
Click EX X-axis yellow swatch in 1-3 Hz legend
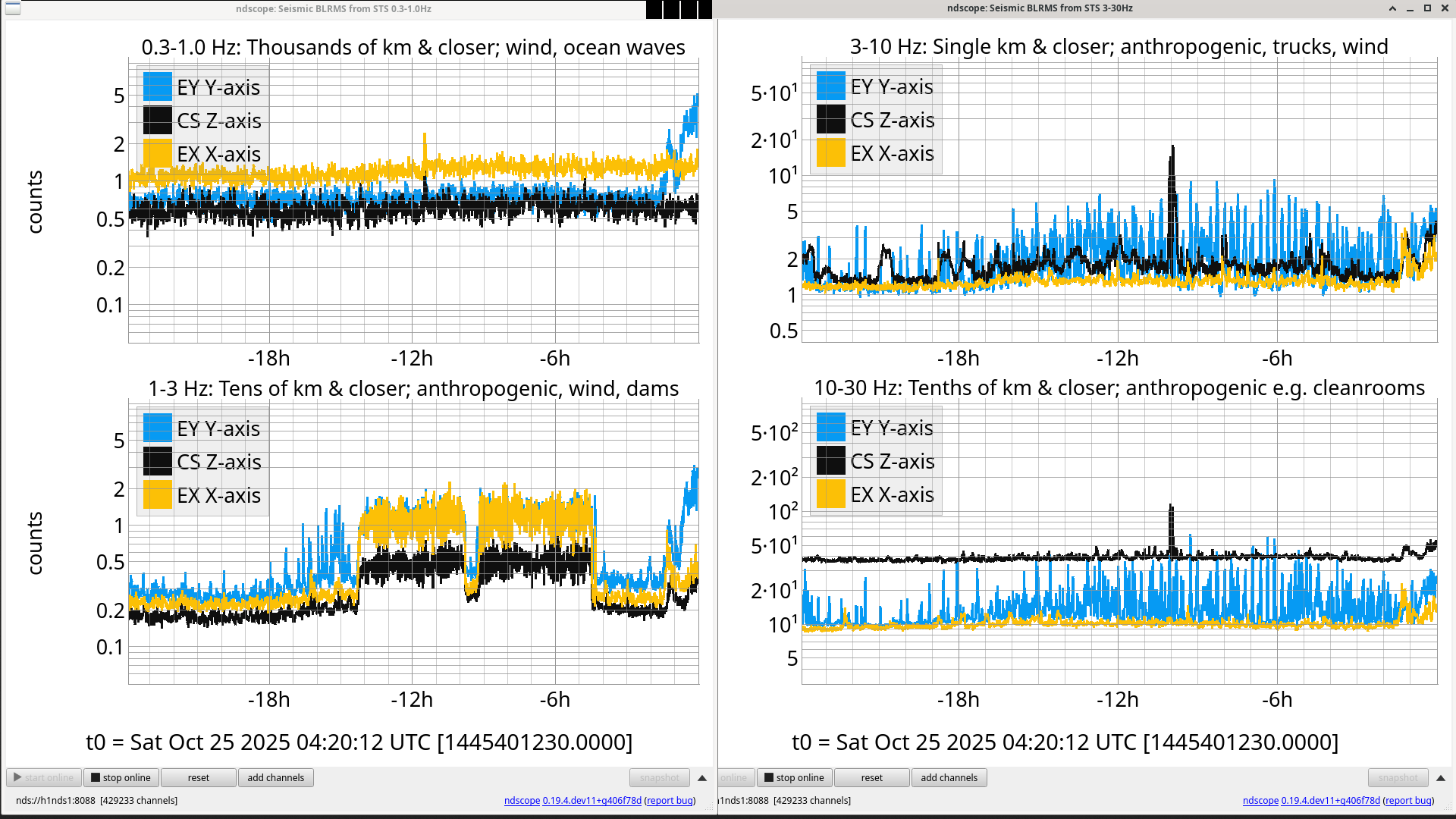[158, 495]
